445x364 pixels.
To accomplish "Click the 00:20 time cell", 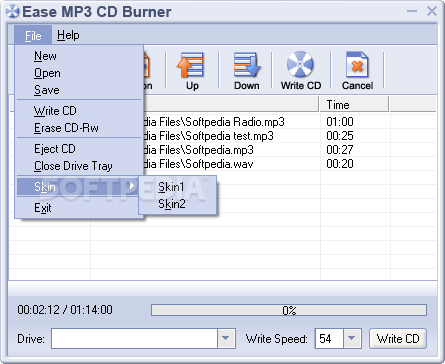I will tap(340, 164).
